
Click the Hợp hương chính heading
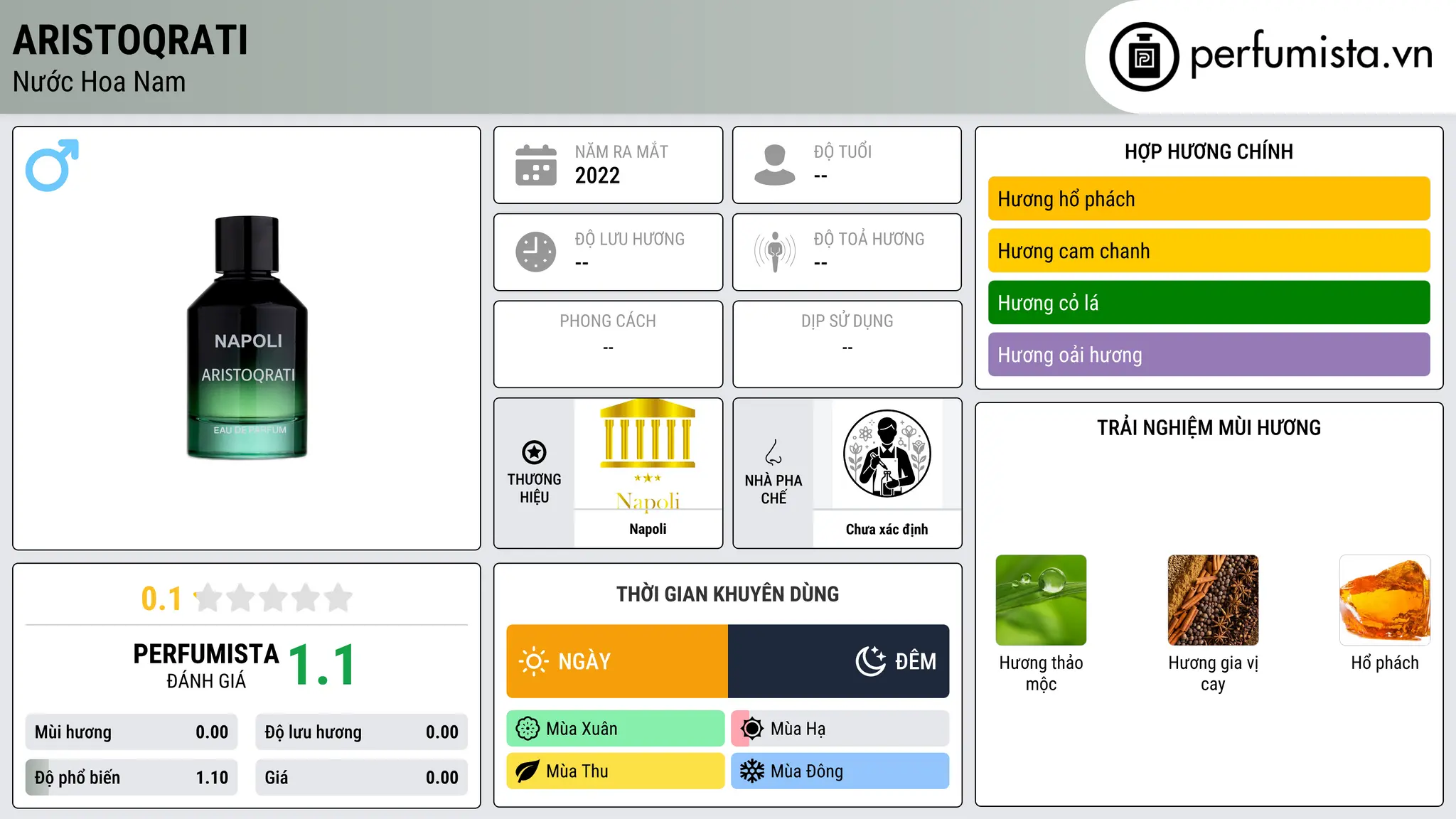click(1209, 151)
